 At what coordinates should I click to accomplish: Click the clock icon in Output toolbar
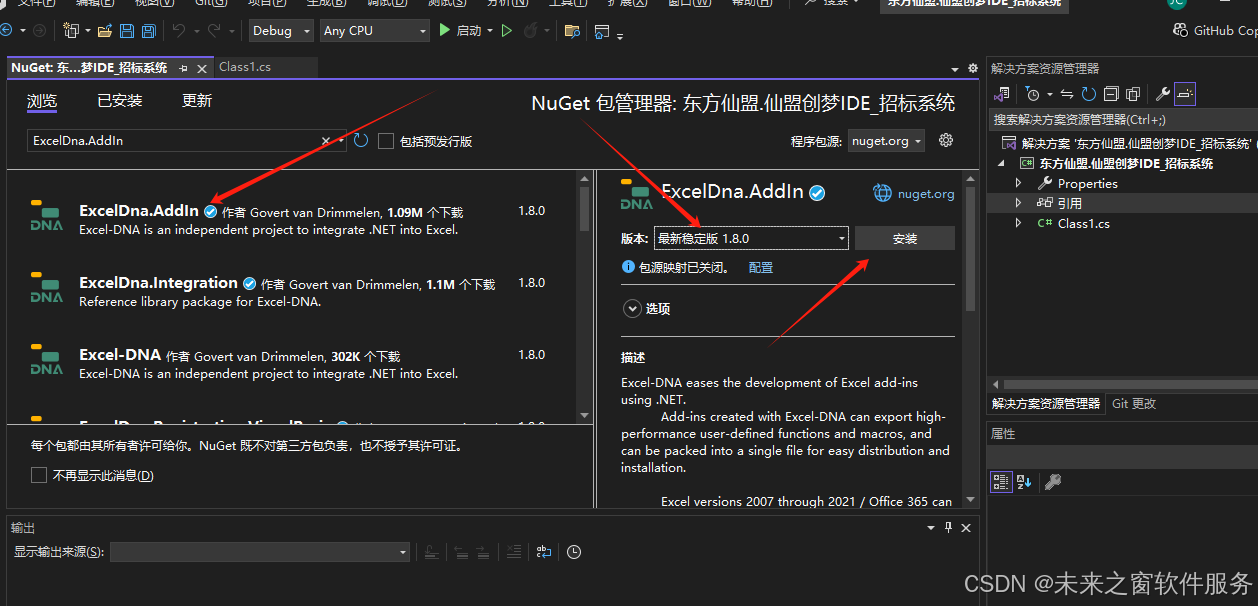tap(574, 552)
